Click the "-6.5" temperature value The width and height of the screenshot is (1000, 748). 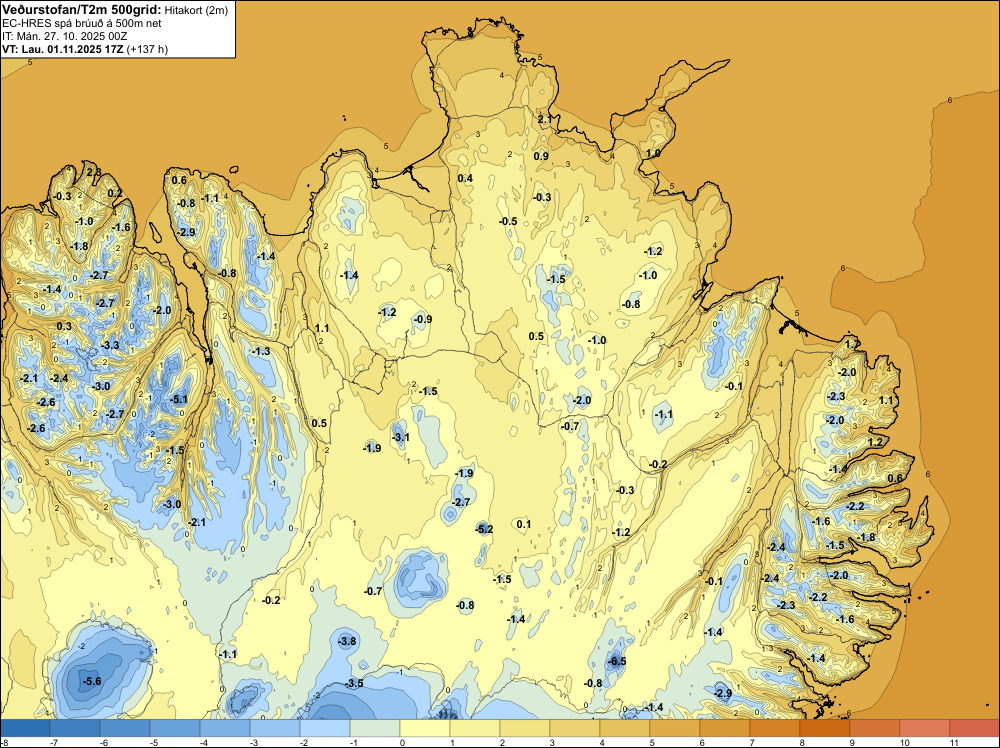pos(617,661)
